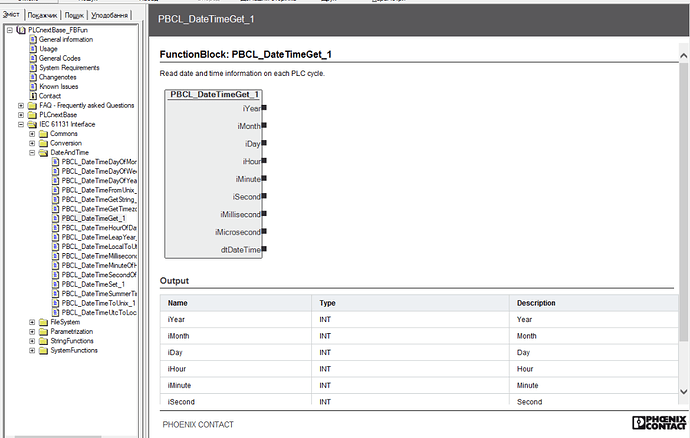Expand the Parametrization folder node
The image size is (690, 438).
pyautogui.click(x=32, y=332)
